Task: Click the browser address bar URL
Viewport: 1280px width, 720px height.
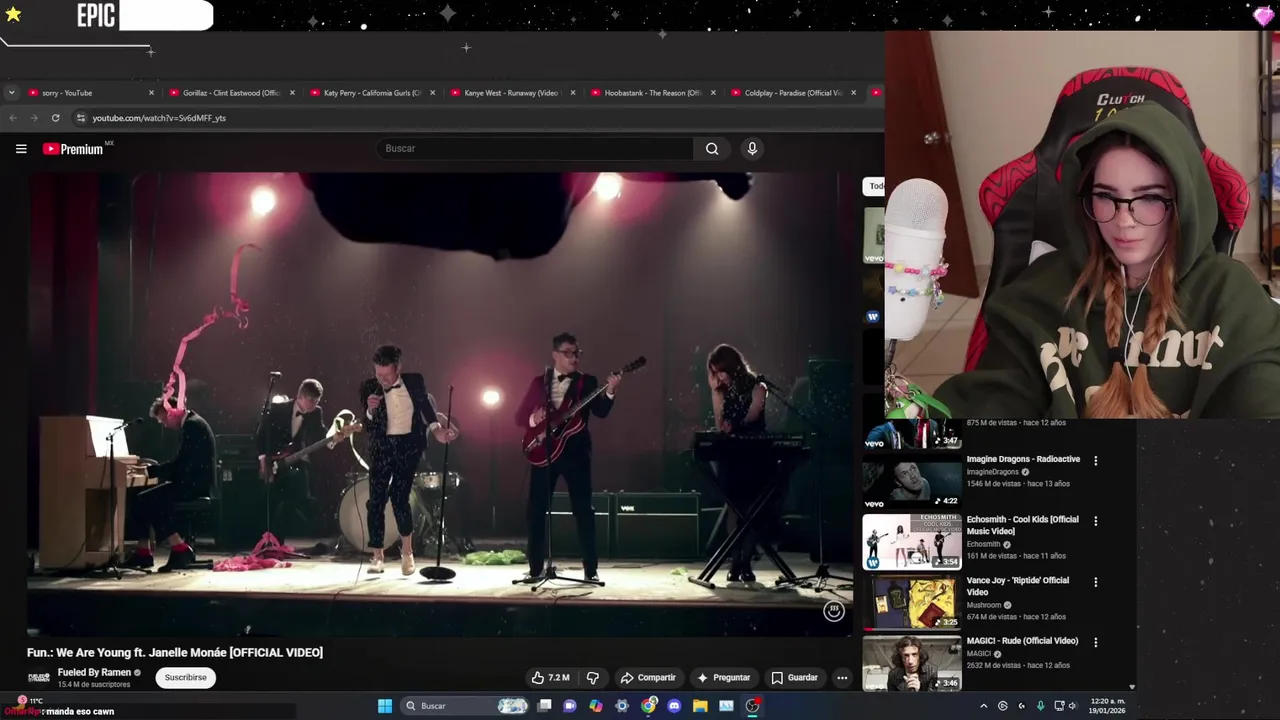Action: 159,118
